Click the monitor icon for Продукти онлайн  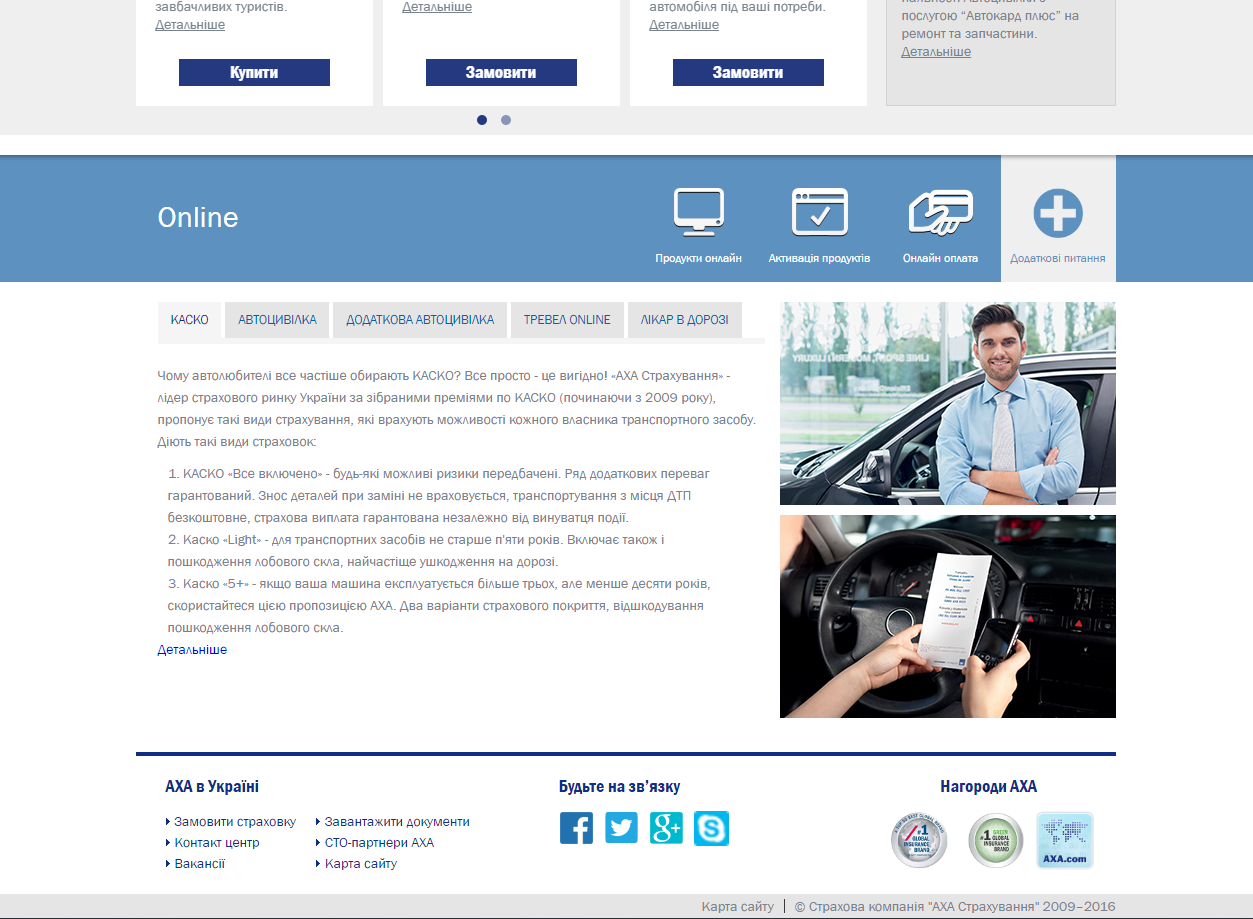coord(699,211)
